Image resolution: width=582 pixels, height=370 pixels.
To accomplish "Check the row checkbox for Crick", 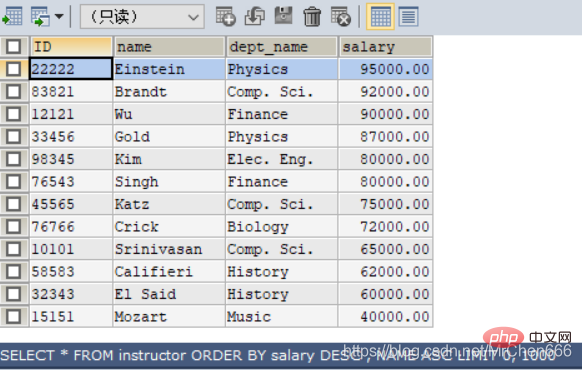I will (x=14, y=226).
